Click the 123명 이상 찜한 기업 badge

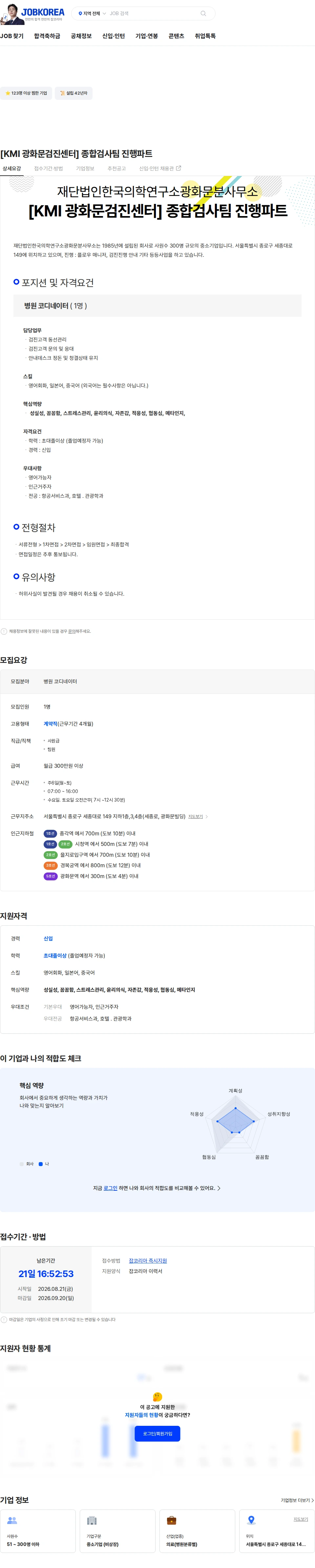pyautogui.click(x=26, y=93)
